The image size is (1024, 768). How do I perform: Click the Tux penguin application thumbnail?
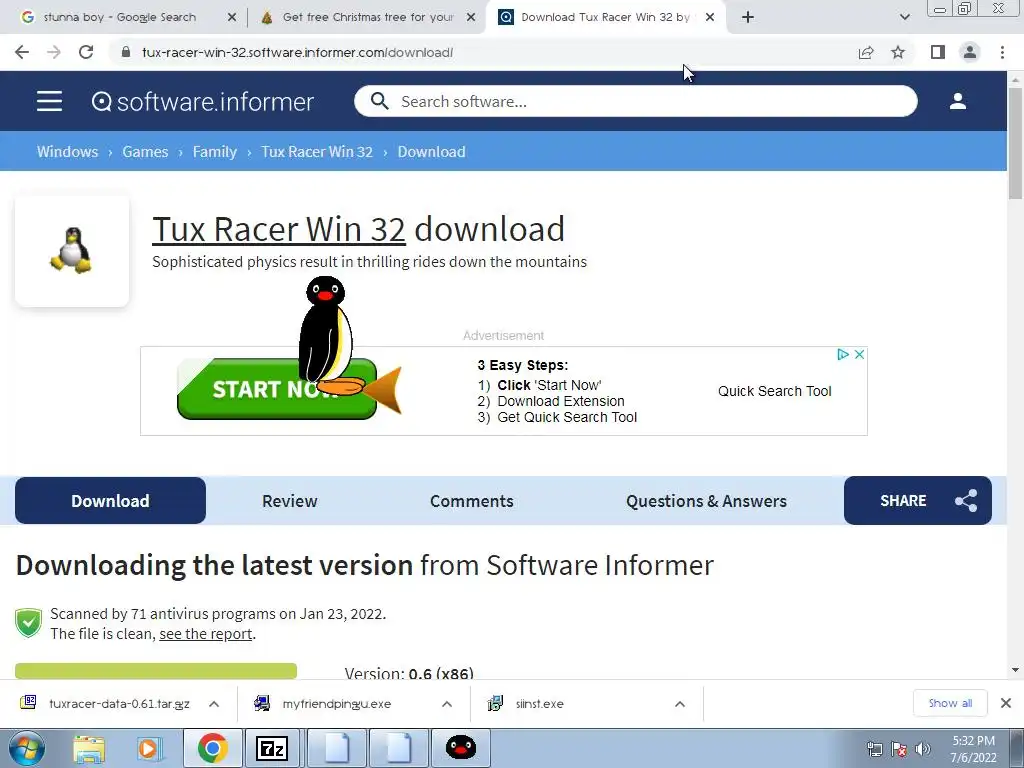click(x=72, y=251)
